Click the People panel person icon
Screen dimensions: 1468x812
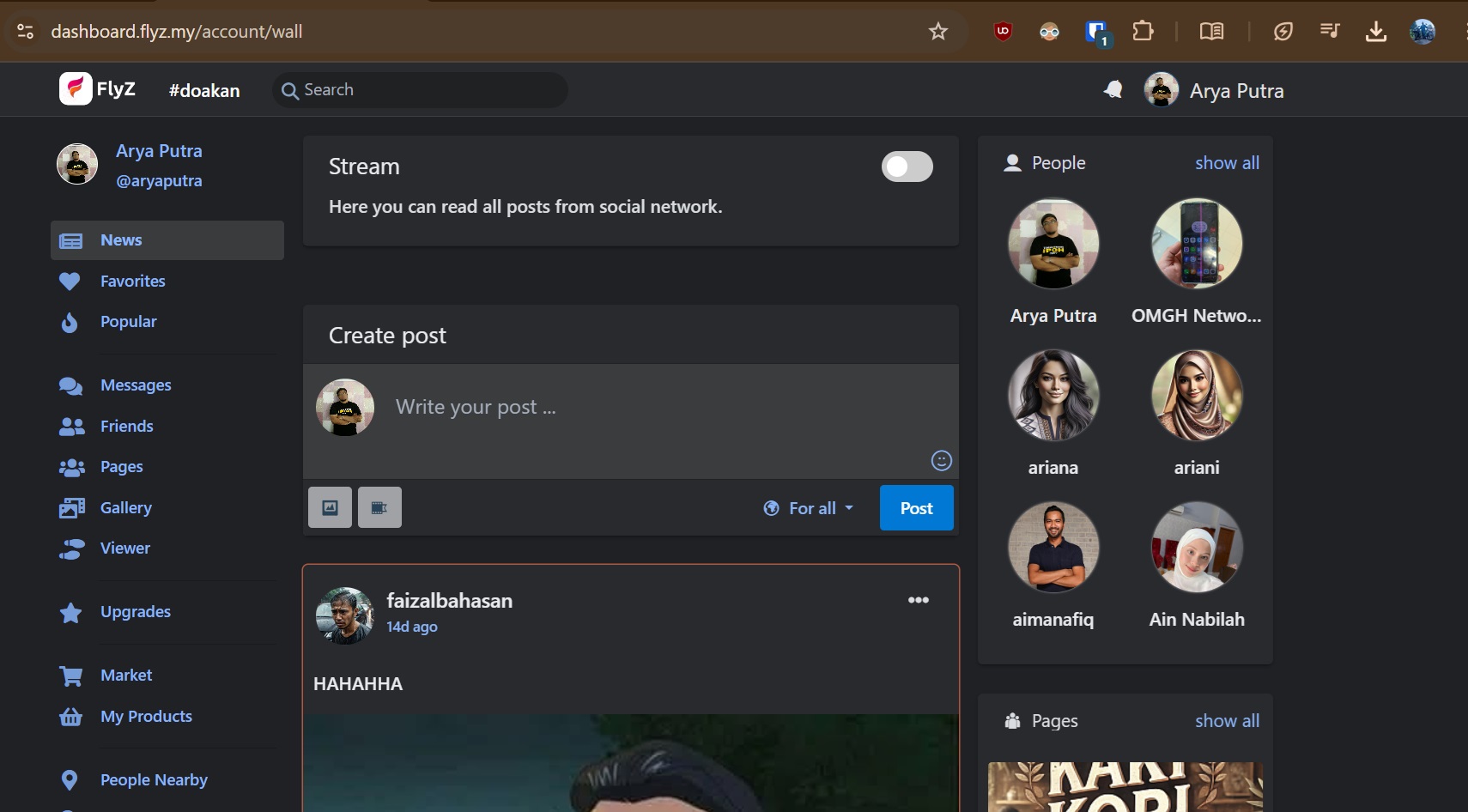pyautogui.click(x=1013, y=163)
